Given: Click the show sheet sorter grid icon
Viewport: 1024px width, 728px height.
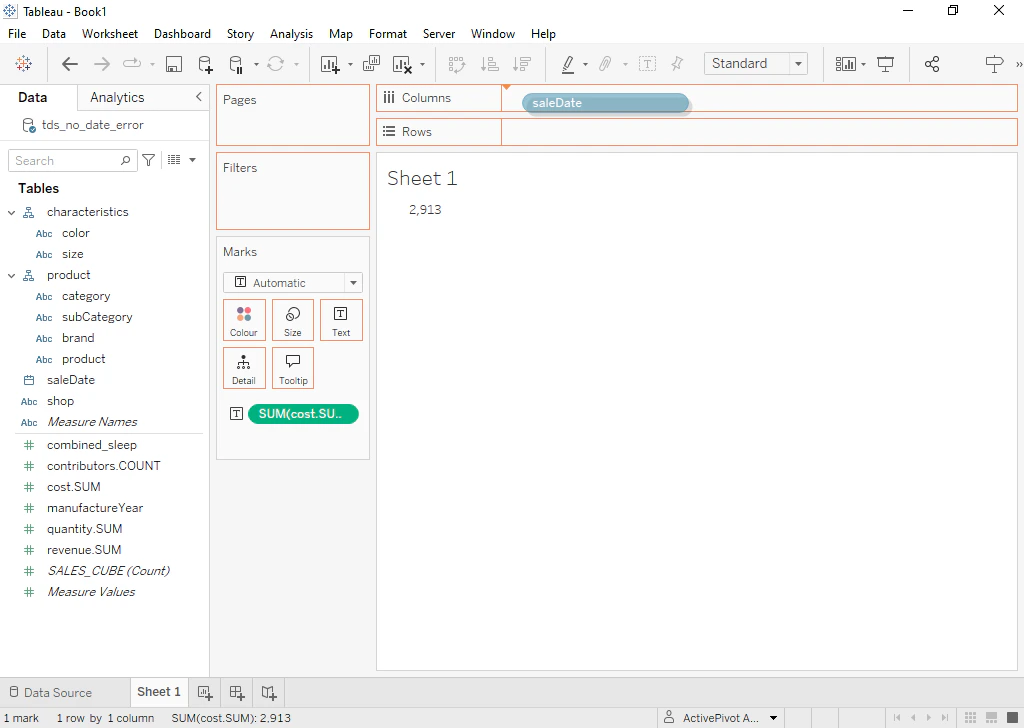Looking at the screenshot, I should point(970,718).
